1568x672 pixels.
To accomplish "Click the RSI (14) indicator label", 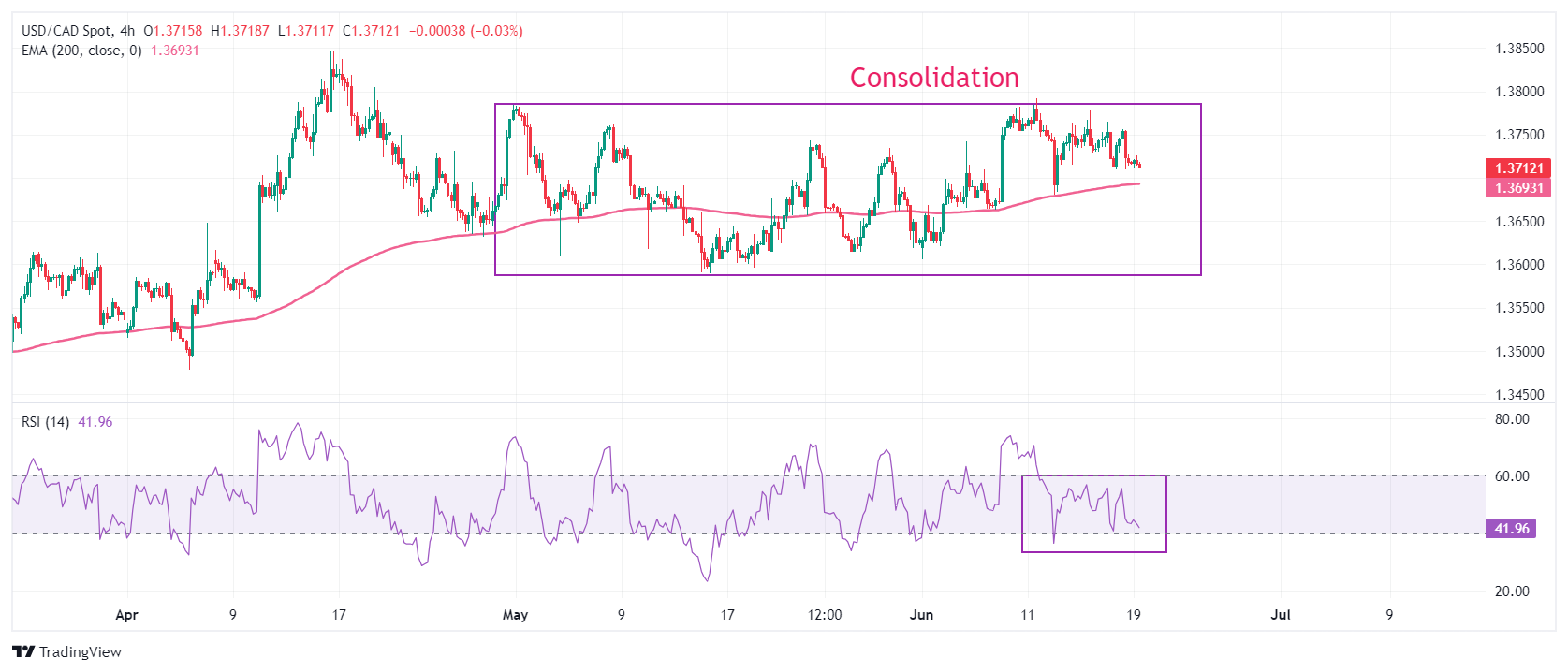I will (x=46, y=422).
